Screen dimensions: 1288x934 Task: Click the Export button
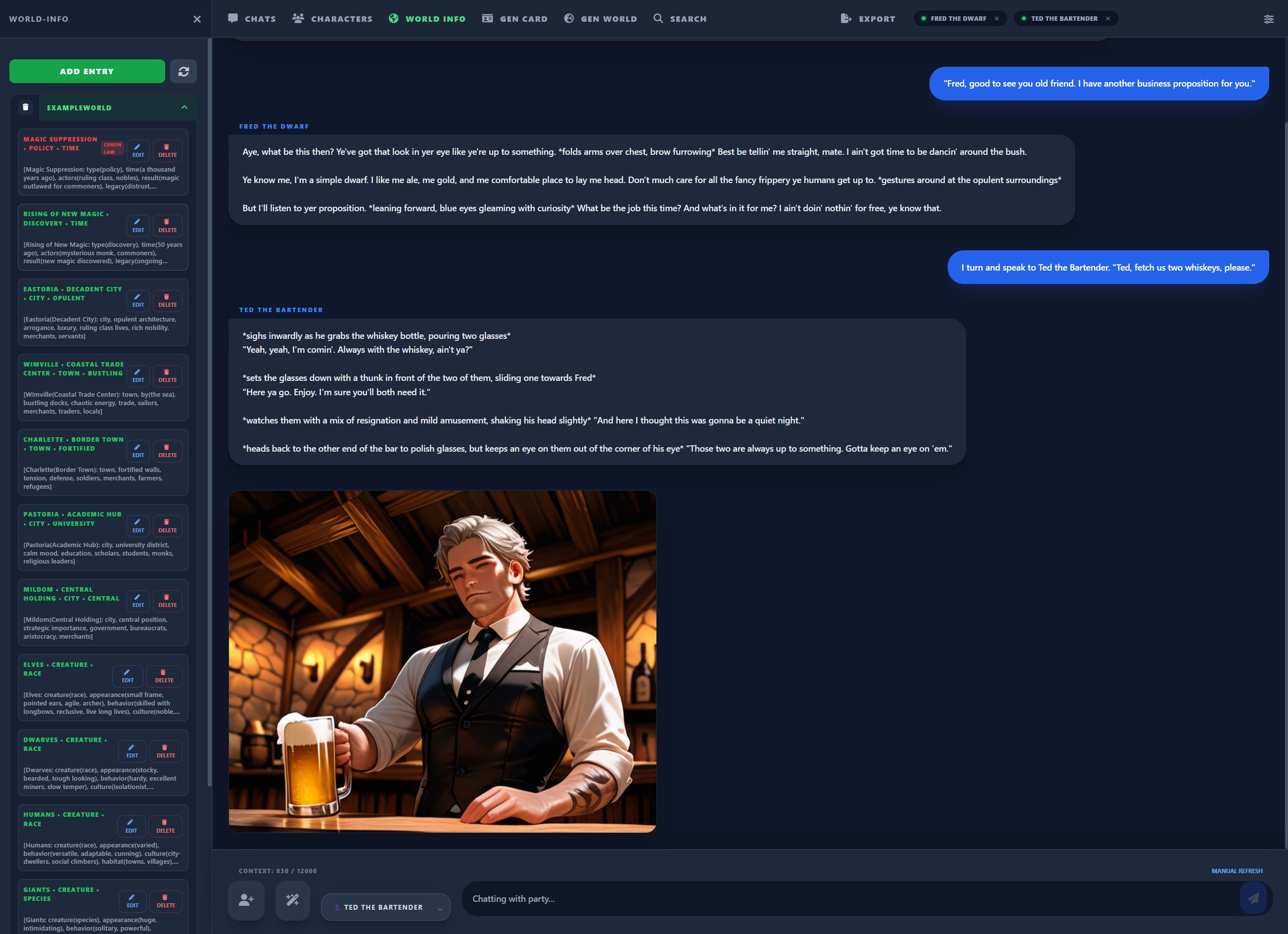click(x=868, y=19)
